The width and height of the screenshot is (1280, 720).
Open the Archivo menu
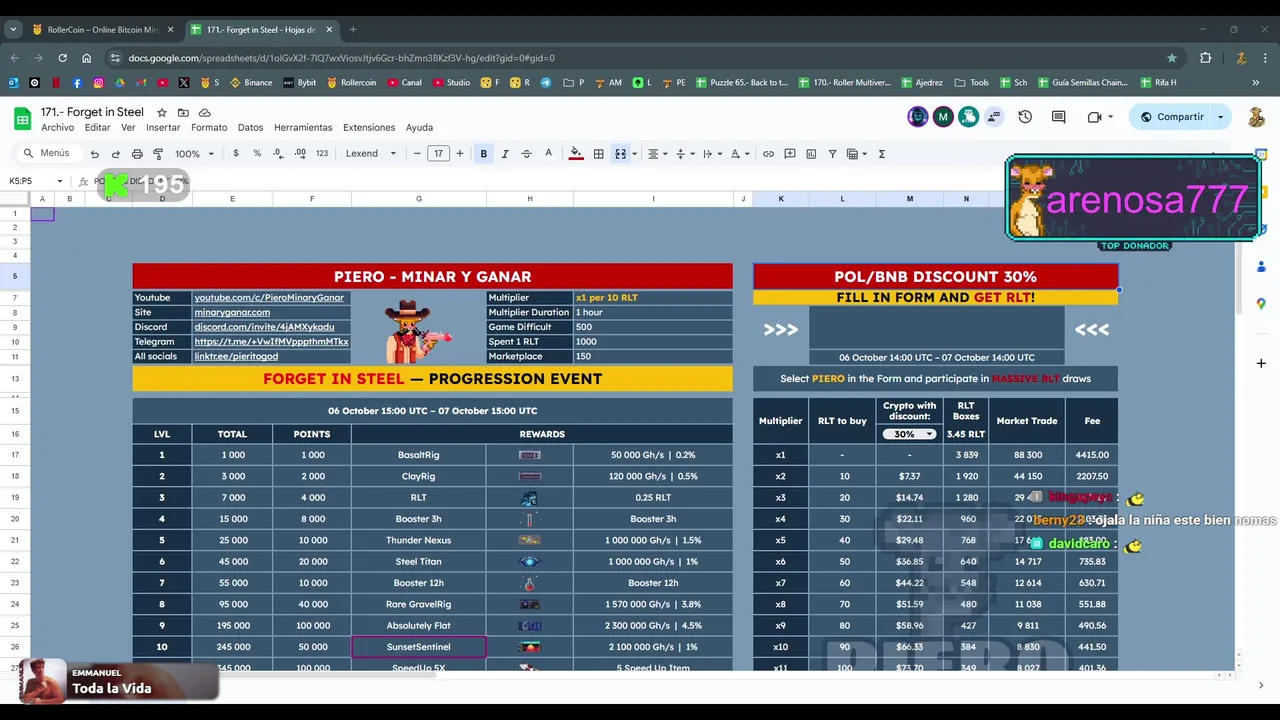(x=58, y=128)
